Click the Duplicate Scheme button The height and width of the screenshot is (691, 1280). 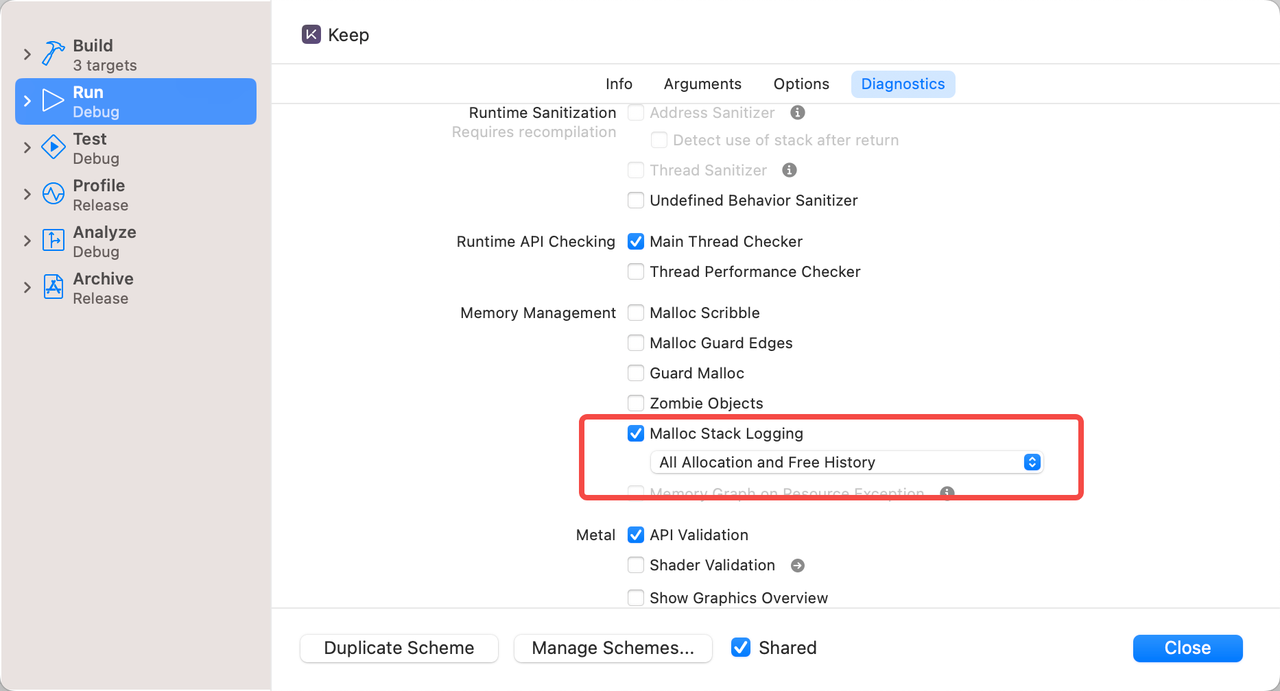click(x=399, y=648)
